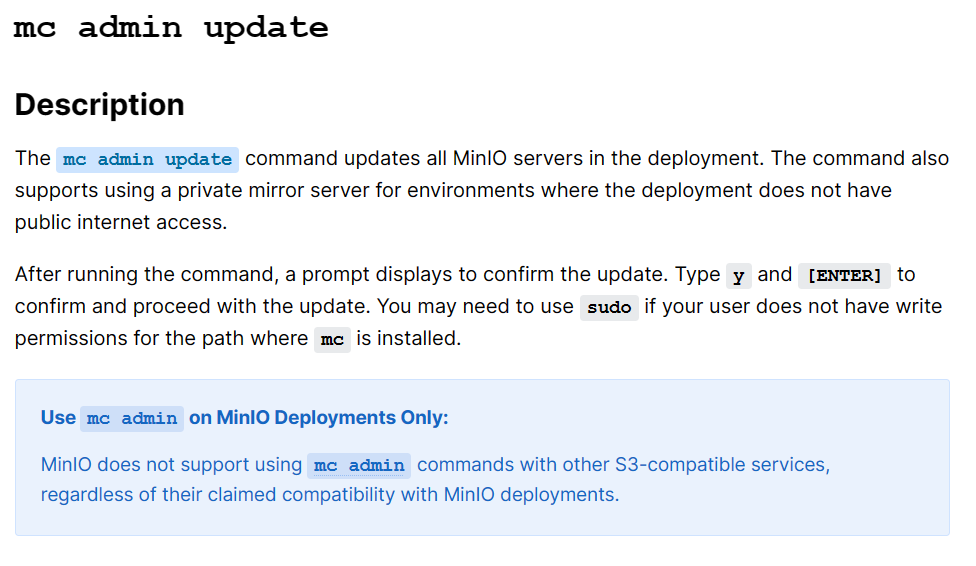Click the standalone 'mc' inline code snippet
This screenshot has height=566, width=976.
tap(332, 339)
